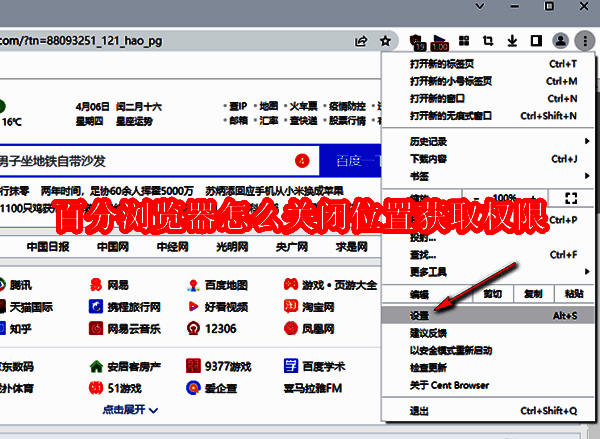Click the 剪切 edit button
The image size is (600, 439).
[492, 294]
